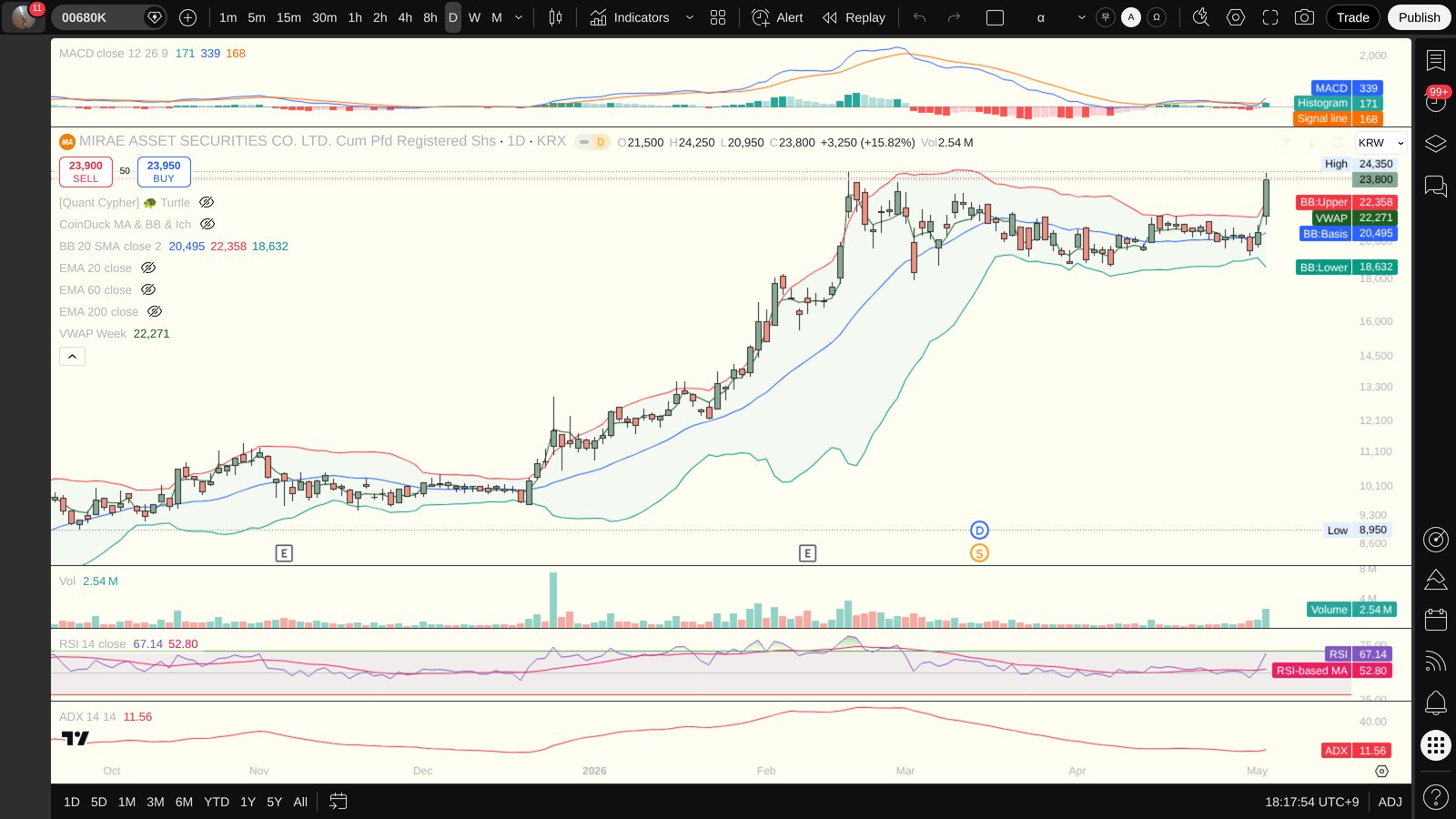Select the 1h interval
This screenshot has width=1456, height=819.
click(355, 17)
